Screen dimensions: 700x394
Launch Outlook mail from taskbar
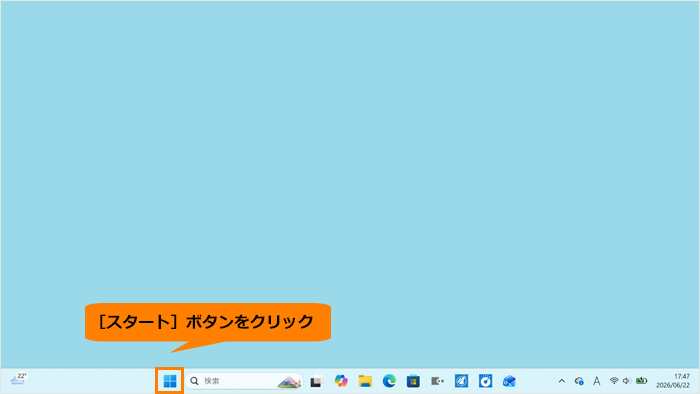pos(509,381)
